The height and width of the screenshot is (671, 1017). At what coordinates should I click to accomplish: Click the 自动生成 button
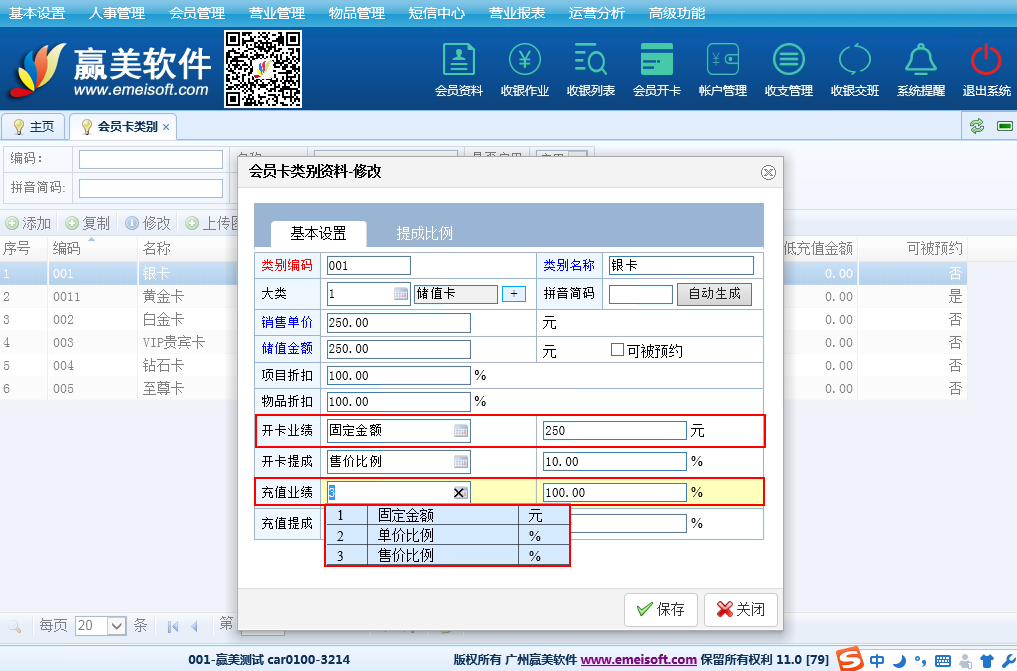point(714,294)
